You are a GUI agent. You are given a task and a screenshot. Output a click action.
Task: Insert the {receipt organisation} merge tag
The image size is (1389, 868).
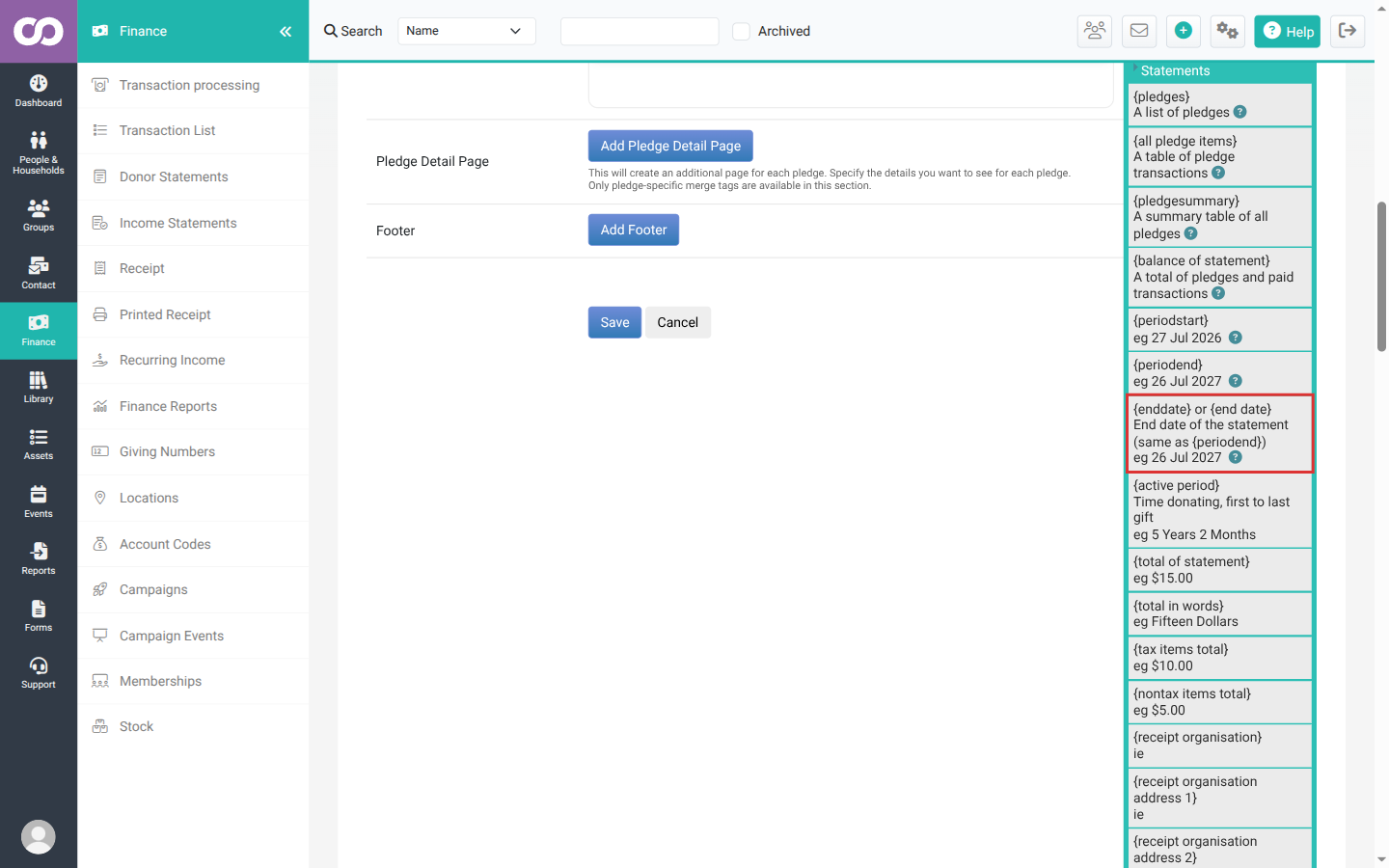pyautogui.click(x=1220, y=746)
